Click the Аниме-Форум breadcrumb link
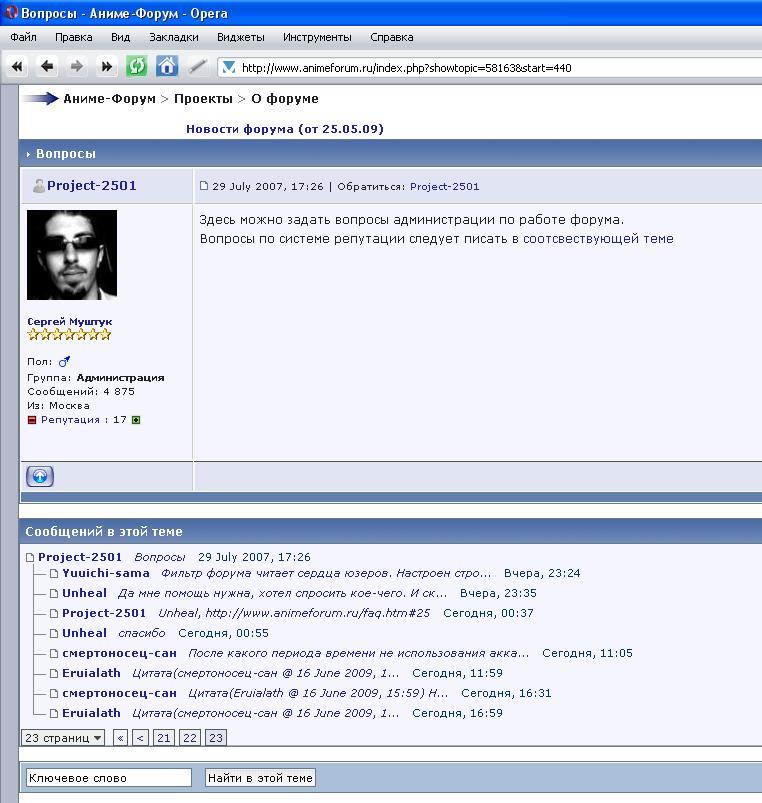The height and width of the screenshot is (803, 762). (x=109, y=99)
